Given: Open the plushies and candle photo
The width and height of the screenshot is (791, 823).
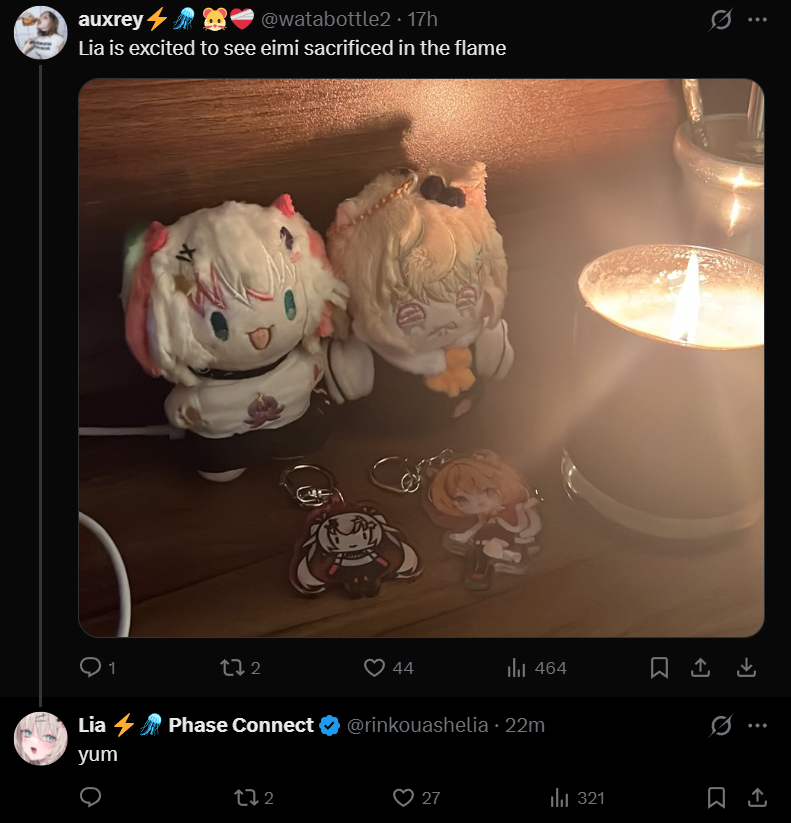Looking at the screenshot, I should point(421,357).
